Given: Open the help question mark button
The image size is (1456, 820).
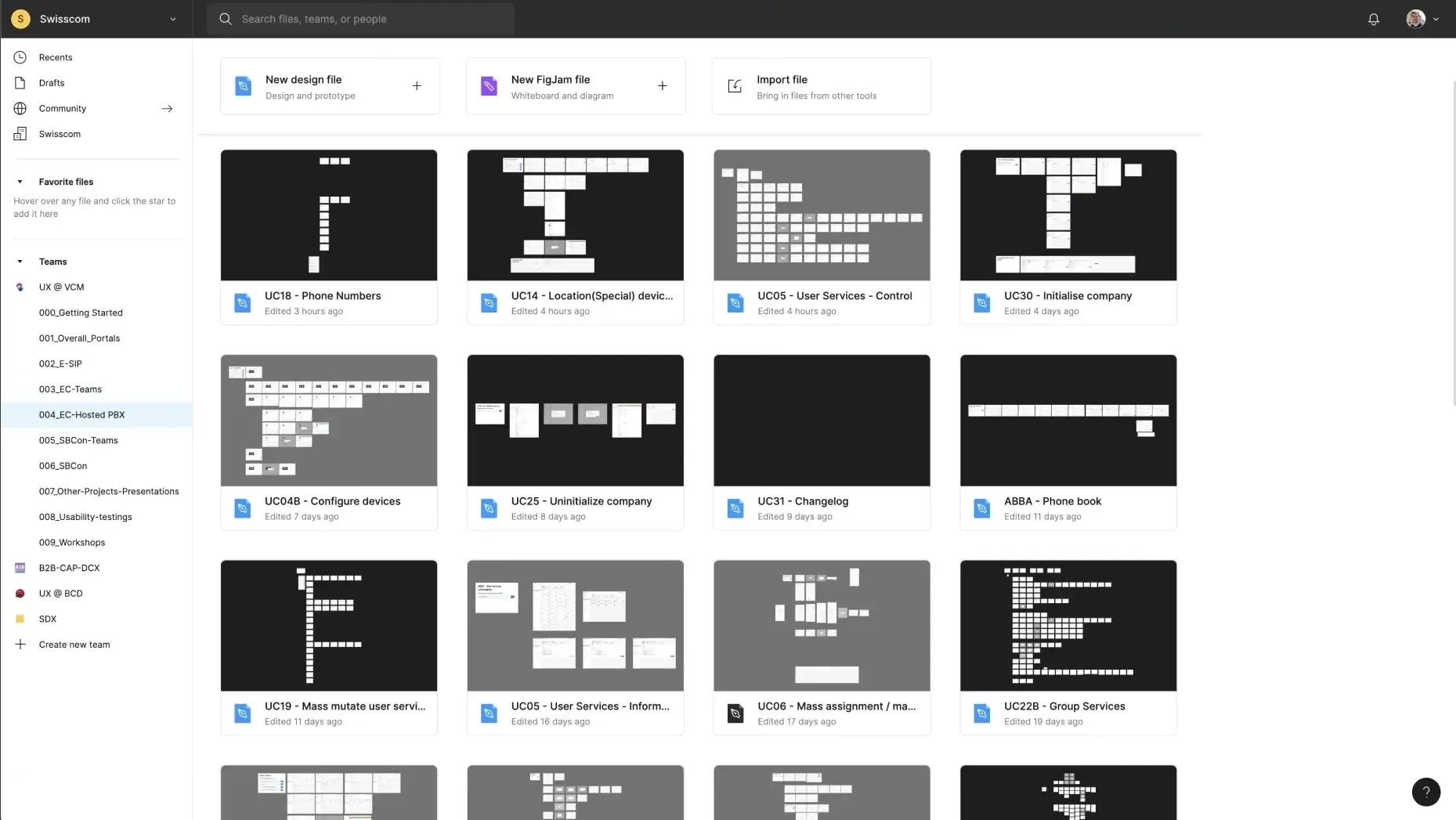Looking at the screenshot, I should click(x=1425, y=792).
